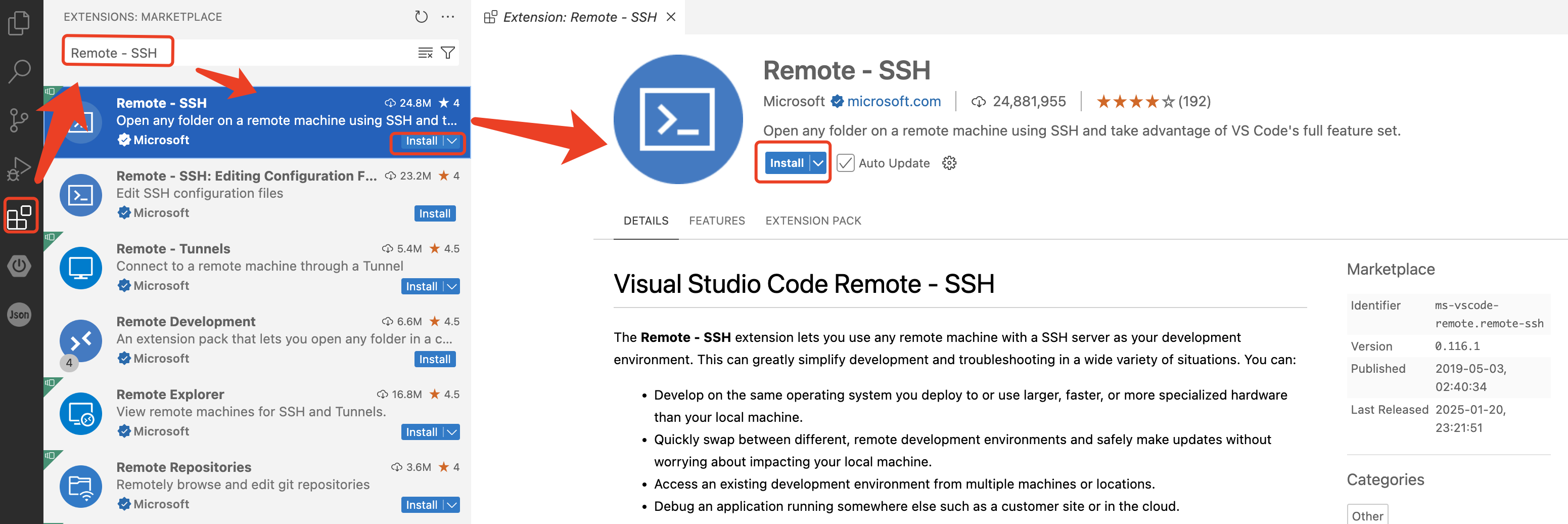Install Remote - SSH: Editing Configuration Files

(x=434, y=213)
